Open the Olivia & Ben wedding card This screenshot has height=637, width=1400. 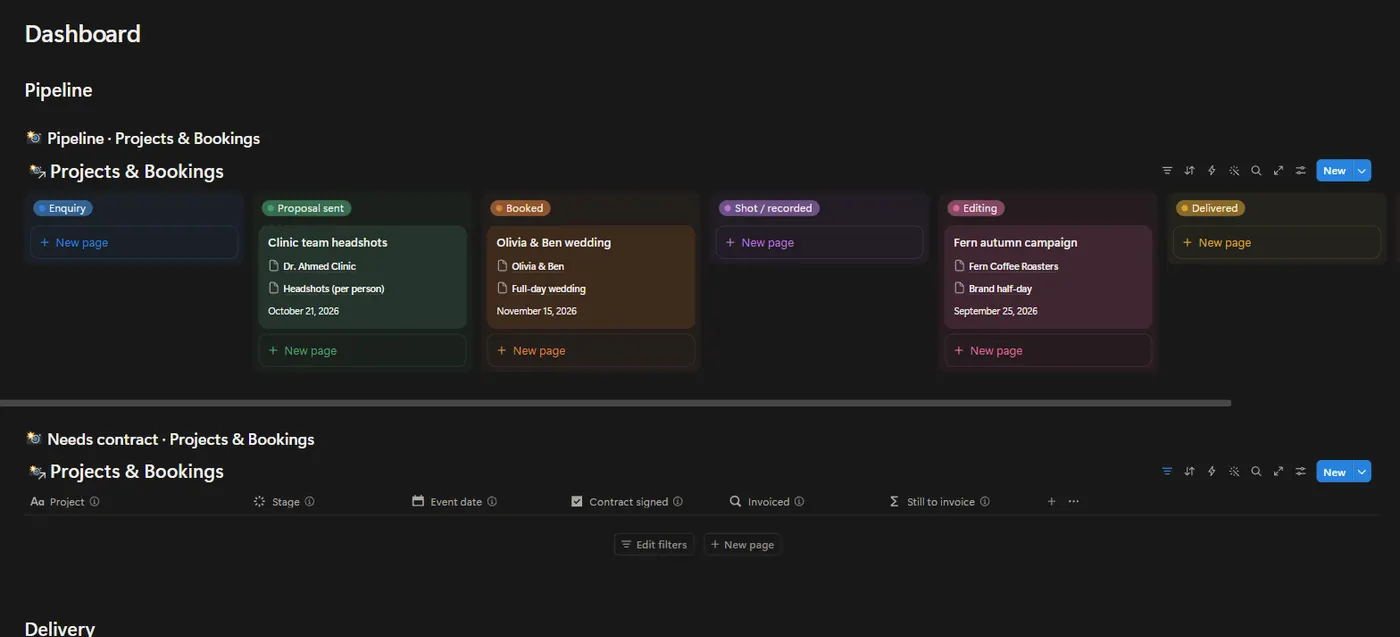coord(591,277)
